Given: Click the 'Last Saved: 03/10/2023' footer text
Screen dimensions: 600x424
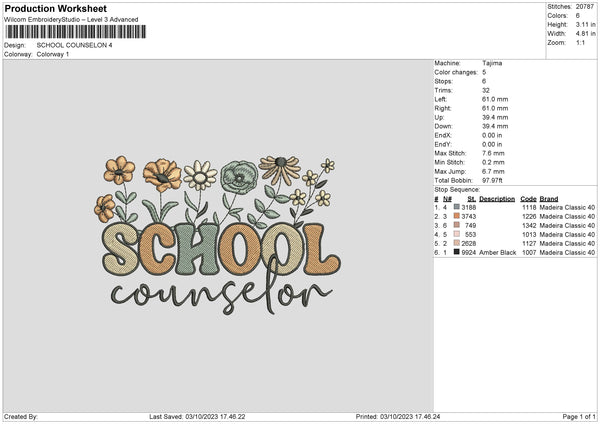Looking at the screenshot, I should 197,417.
